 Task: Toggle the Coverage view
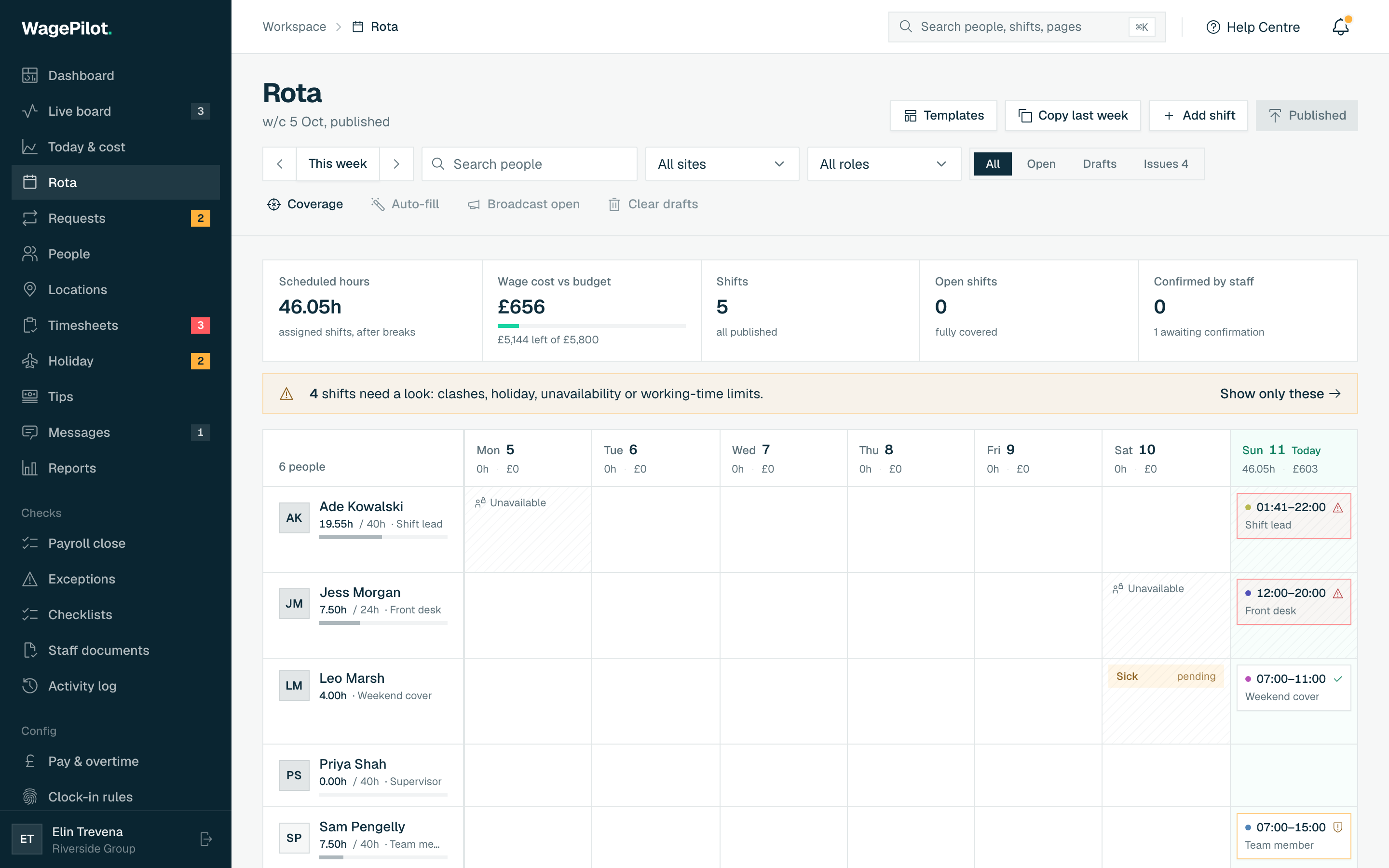coord(305,204)
